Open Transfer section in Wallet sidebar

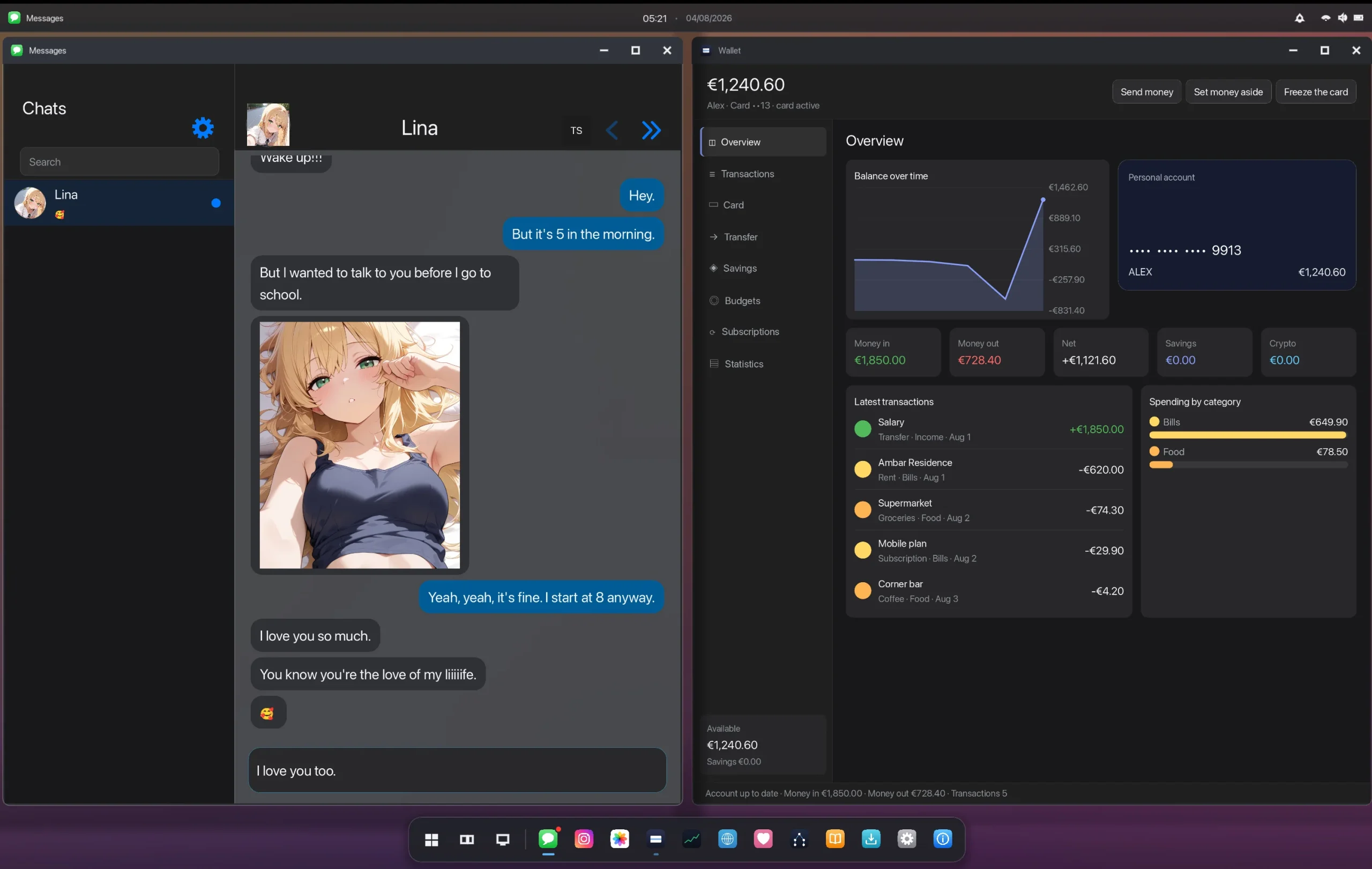763,237
